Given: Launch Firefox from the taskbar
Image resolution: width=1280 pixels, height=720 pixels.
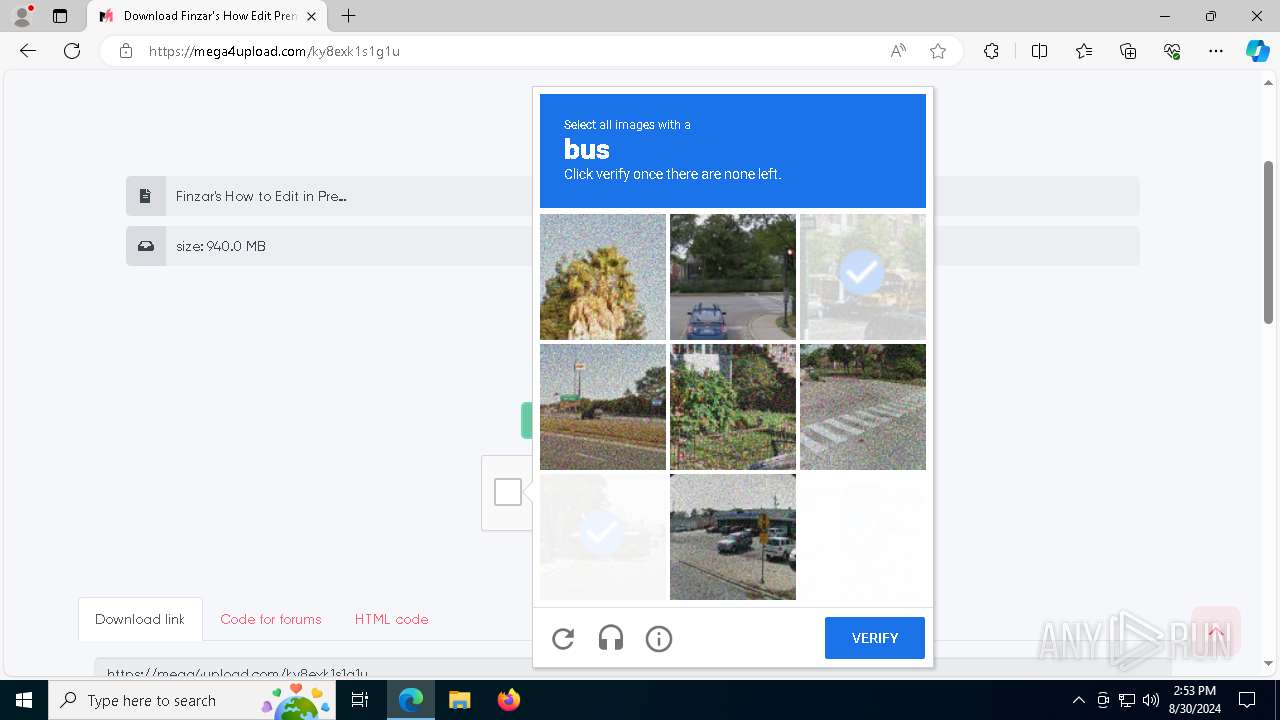Looking at the screenshot, I should 508,700.
